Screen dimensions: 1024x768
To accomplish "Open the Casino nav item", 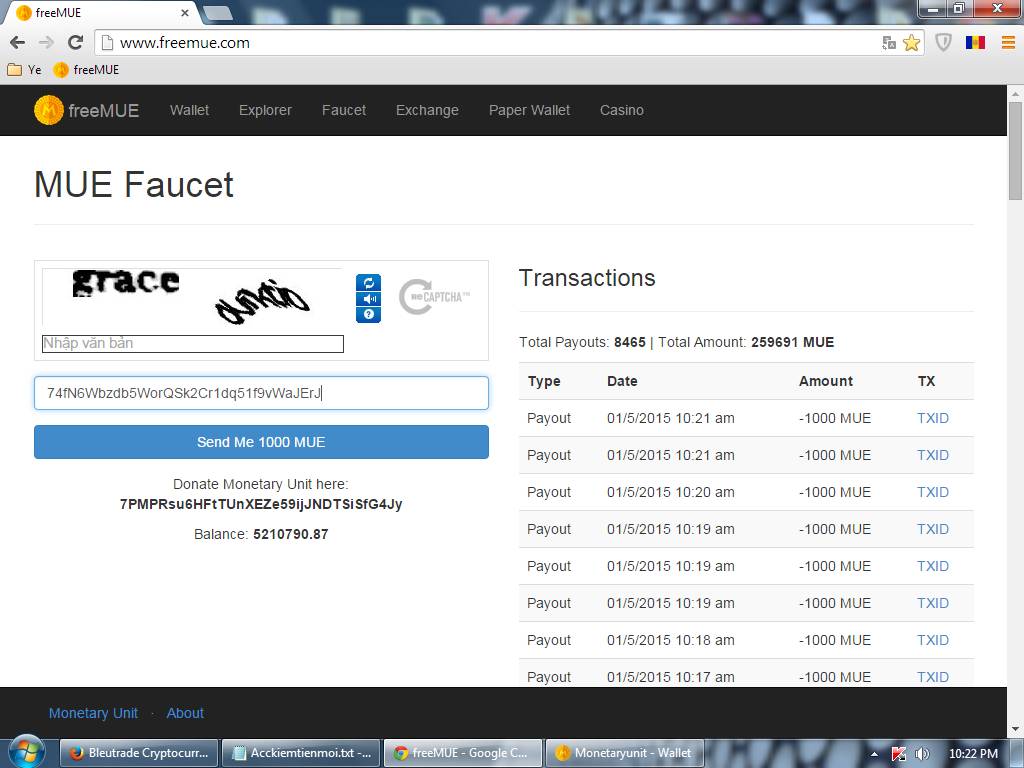I will click(x=622, y=110).
